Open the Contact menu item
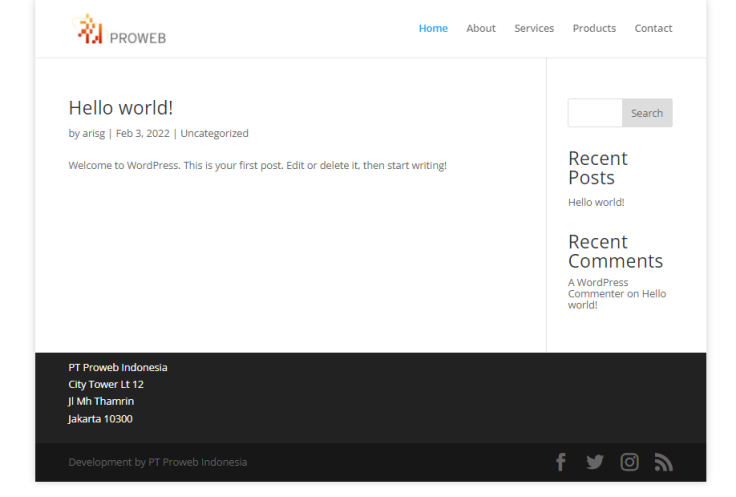The image size is (736, 497). point(653,28)
